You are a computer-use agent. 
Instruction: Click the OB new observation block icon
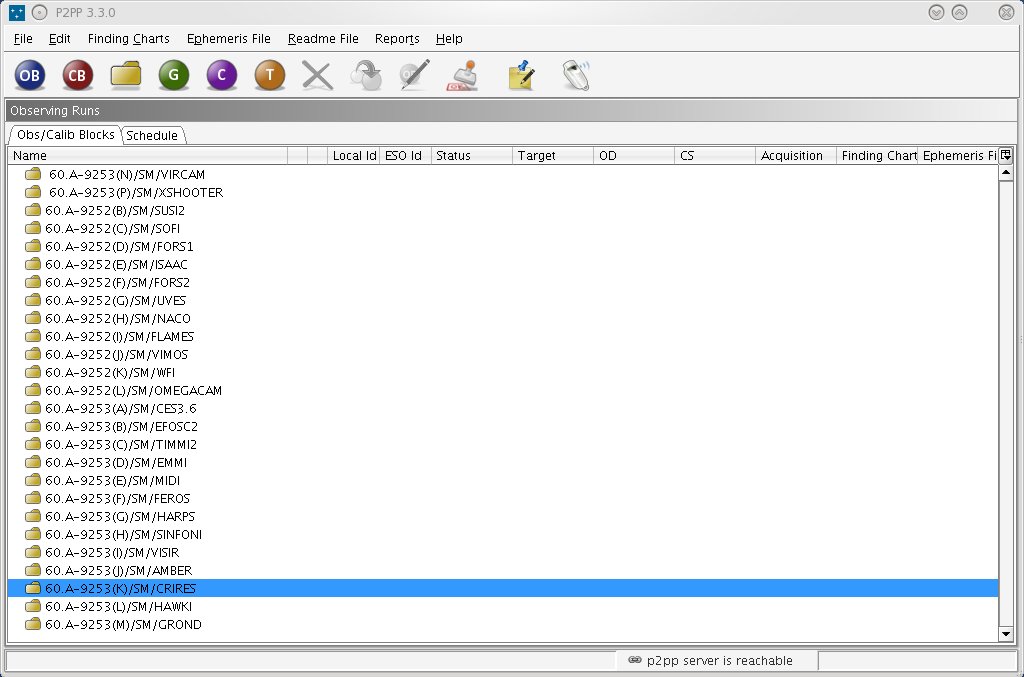pos(29,75)
